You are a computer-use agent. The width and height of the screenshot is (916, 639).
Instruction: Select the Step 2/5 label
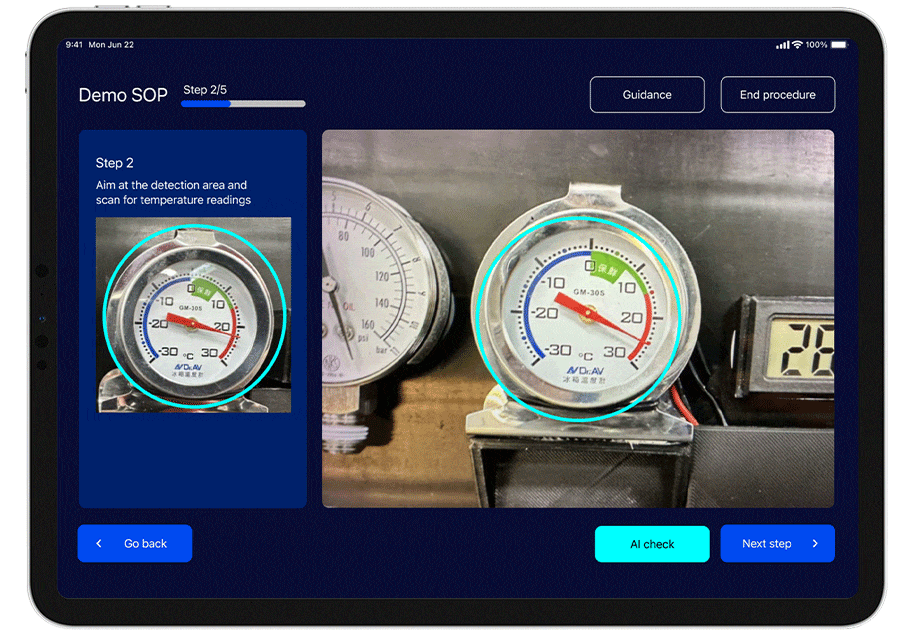pyautogui.click(x=205, y=90)
